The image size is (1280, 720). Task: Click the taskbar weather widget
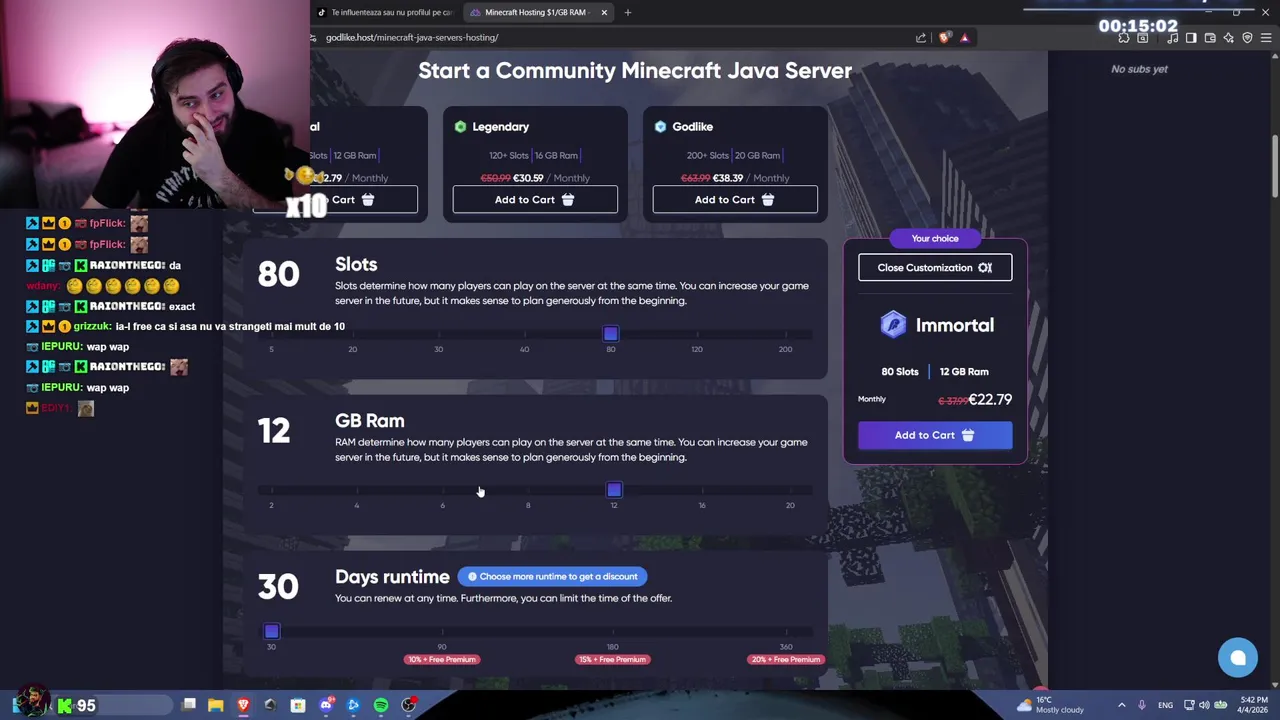coord(1050,705)
